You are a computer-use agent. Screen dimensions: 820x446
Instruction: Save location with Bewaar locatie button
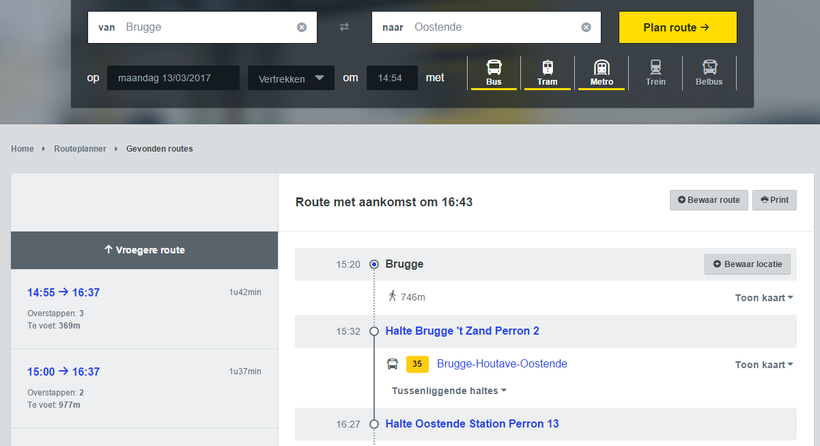748,264
